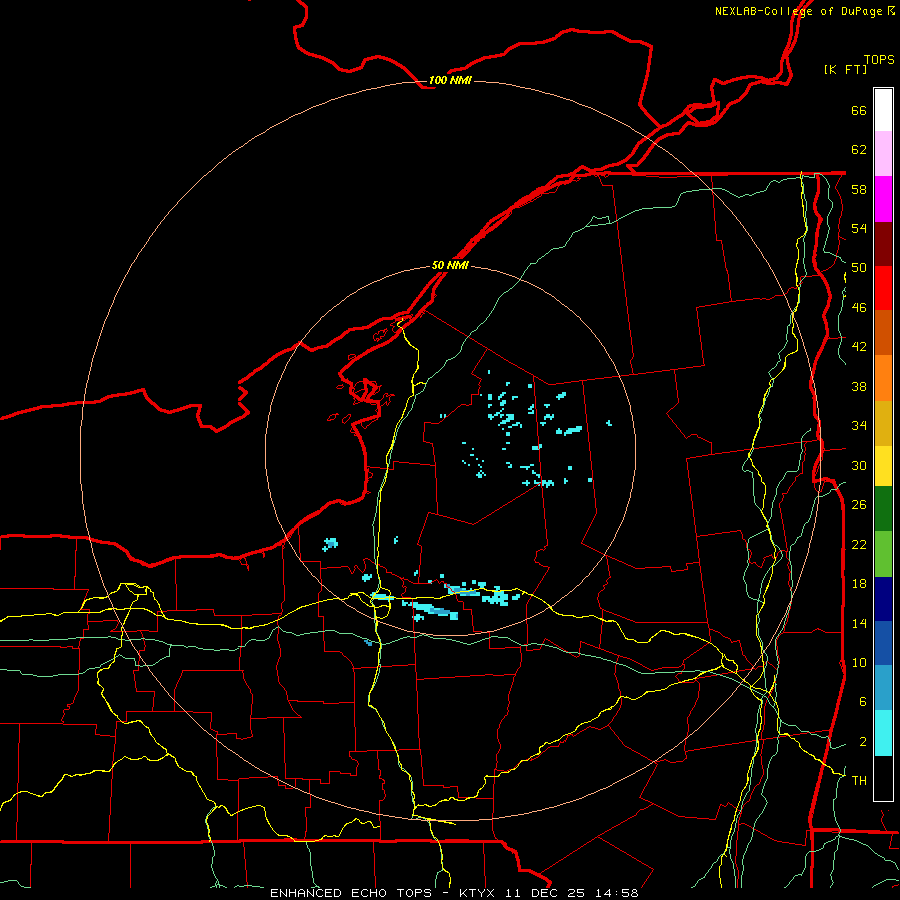Click the 38 scale value

click(859, 386)
